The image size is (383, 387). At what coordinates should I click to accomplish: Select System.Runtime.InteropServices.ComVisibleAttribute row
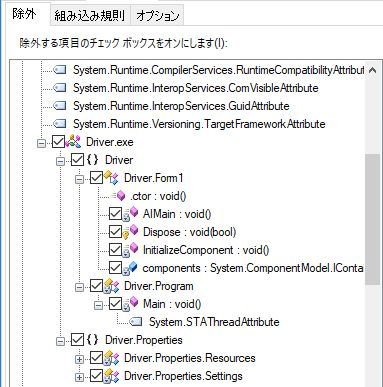click(x=196, y=88)
